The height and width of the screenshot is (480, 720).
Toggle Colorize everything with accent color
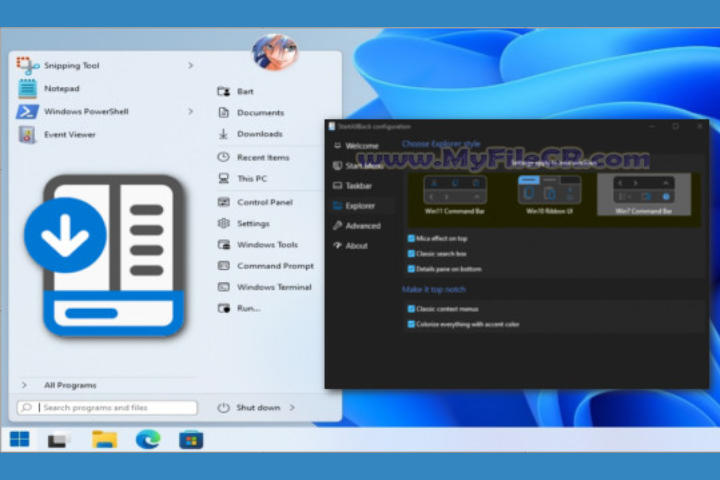411,324
